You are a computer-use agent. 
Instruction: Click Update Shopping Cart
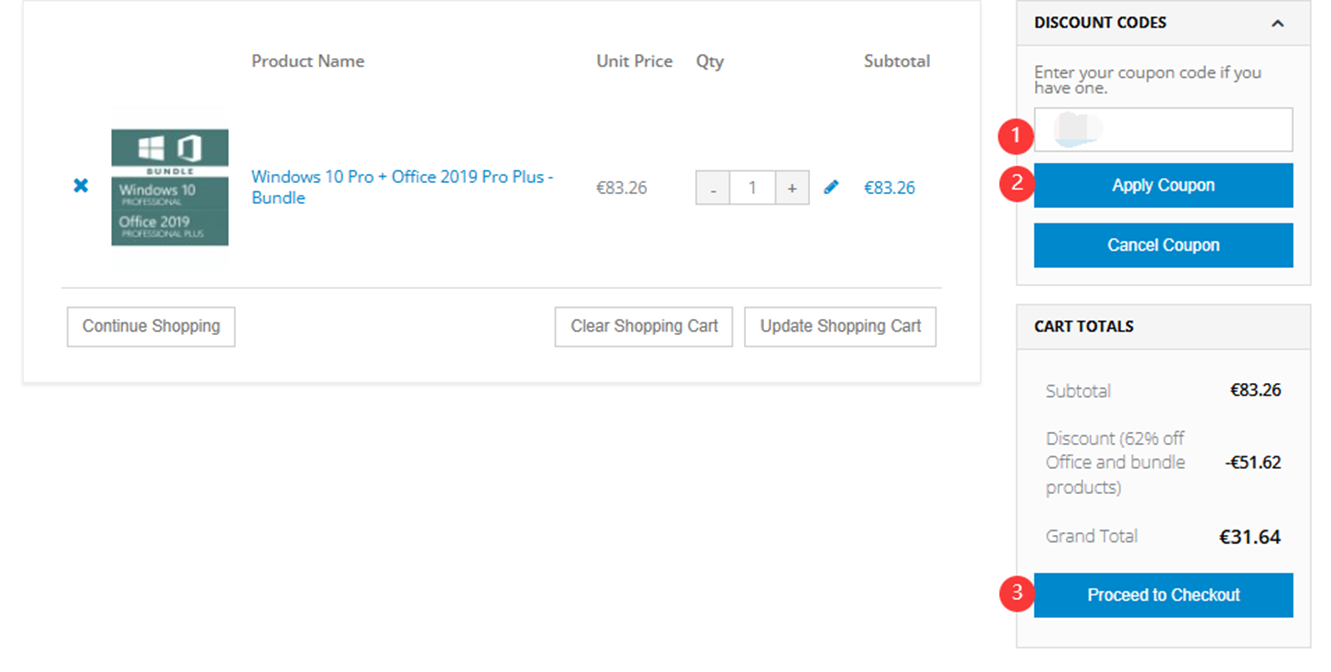840,326
